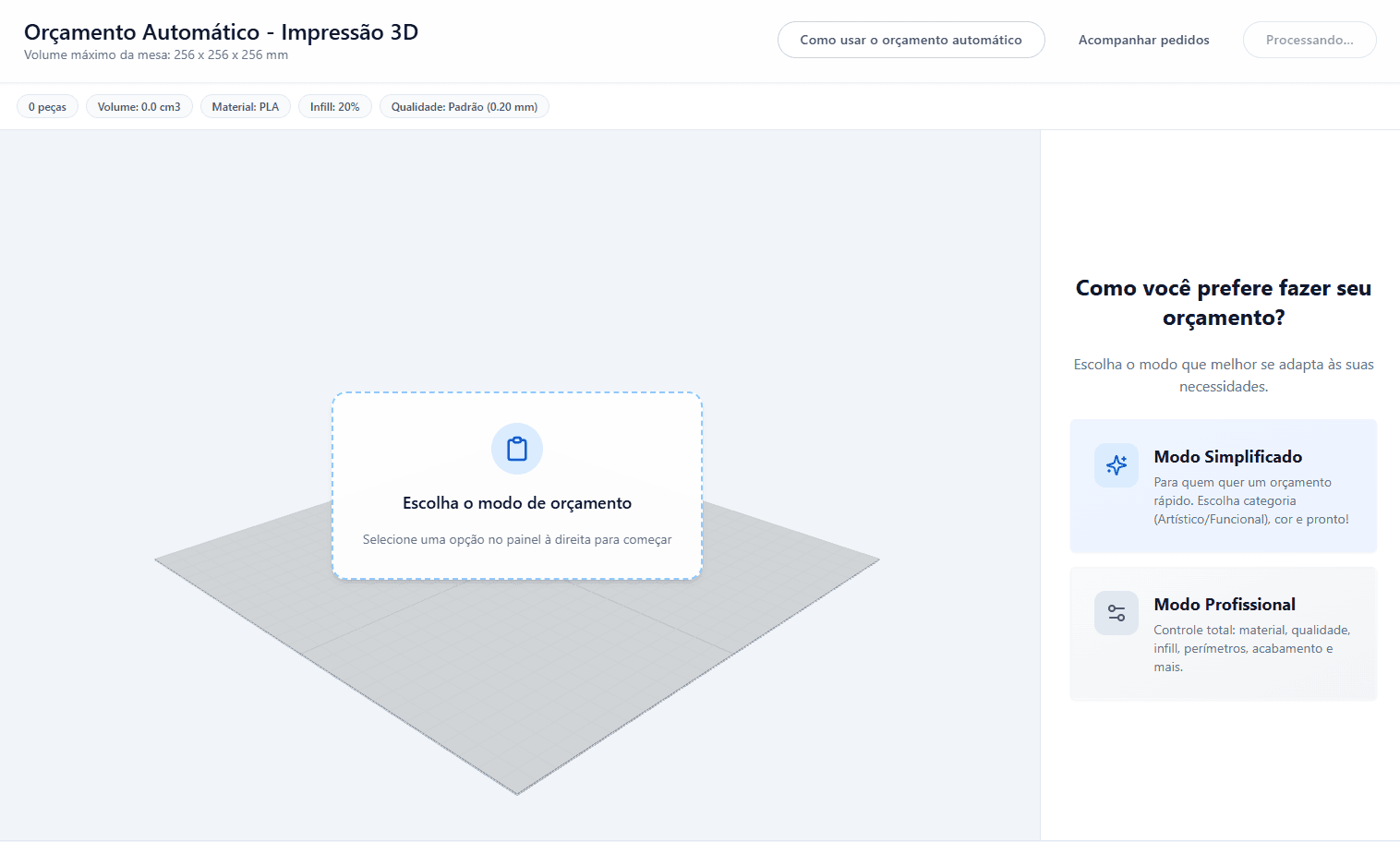This screenshot has width=1400, height=842.
Task: Click the Modo Simplificado description text
Action: pos(1251,501)
